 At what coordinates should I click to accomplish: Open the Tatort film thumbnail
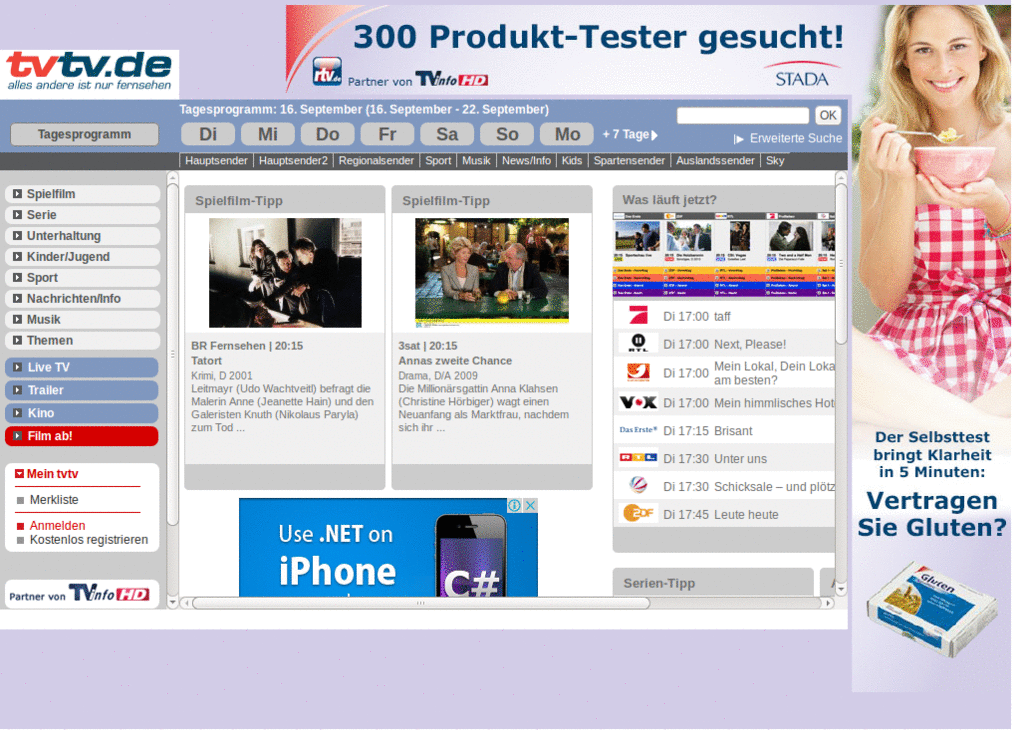(x=285, y=272)
